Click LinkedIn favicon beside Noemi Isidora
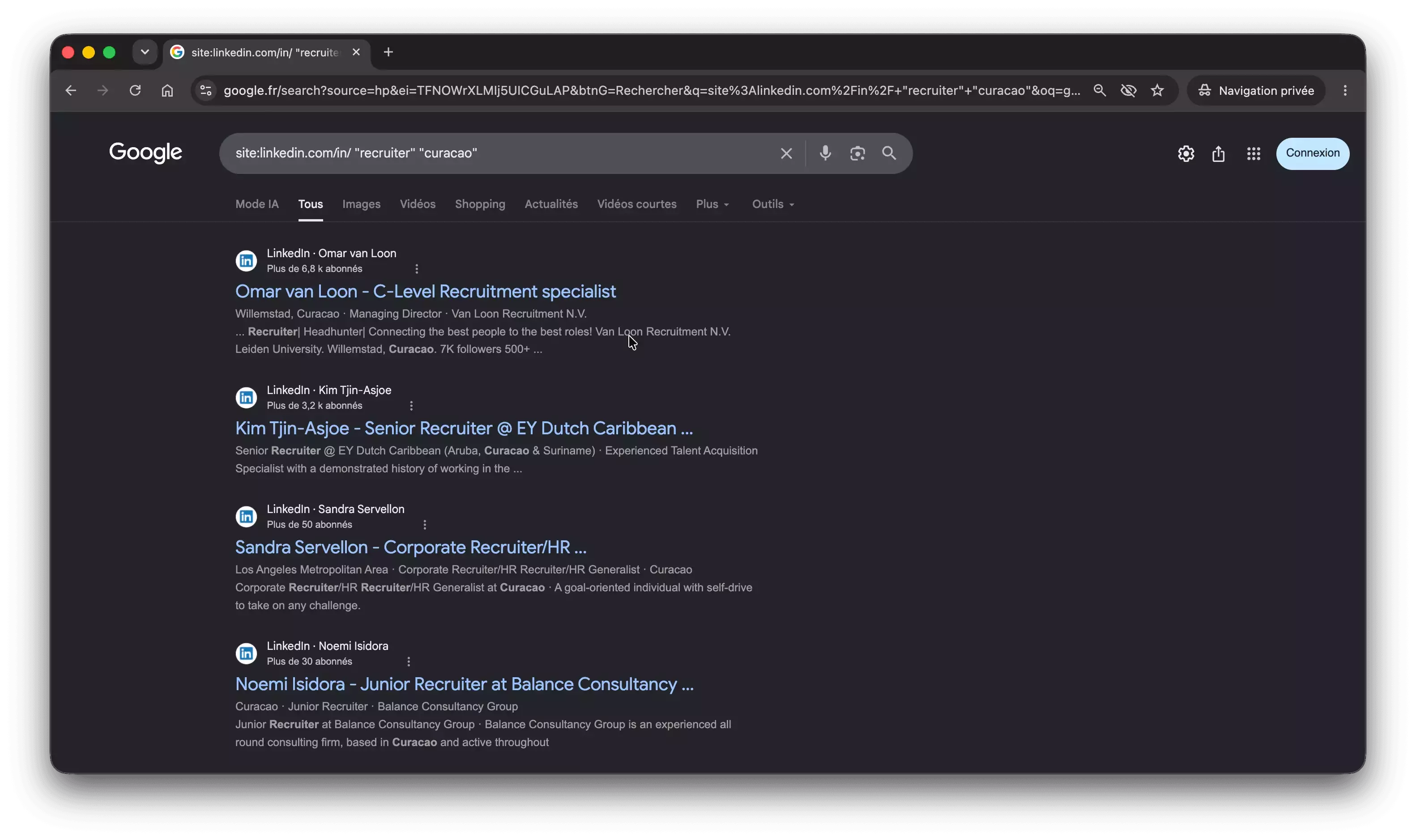Image resolution: width=1416 pixels, height=840 pixels. pyautogui.click(x=246, y=654)
